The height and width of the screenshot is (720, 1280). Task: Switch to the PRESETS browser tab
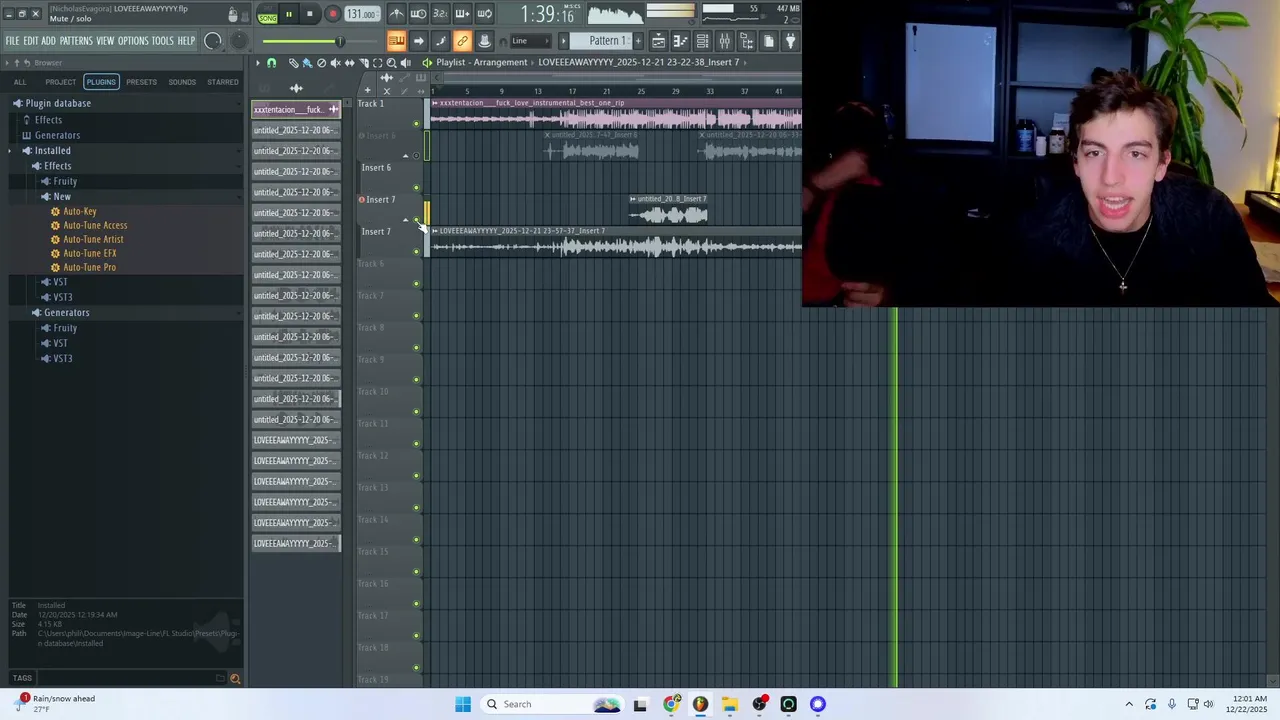141,82
